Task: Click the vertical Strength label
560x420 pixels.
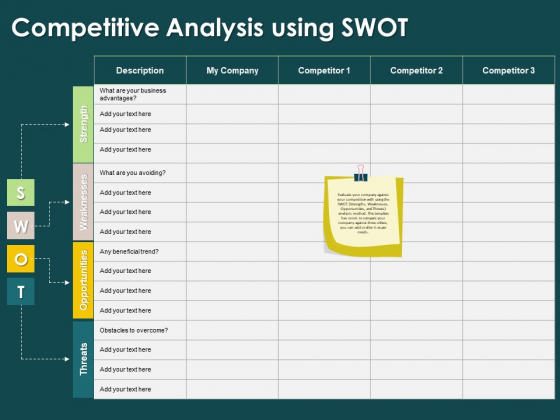Action: pos(83,125)
